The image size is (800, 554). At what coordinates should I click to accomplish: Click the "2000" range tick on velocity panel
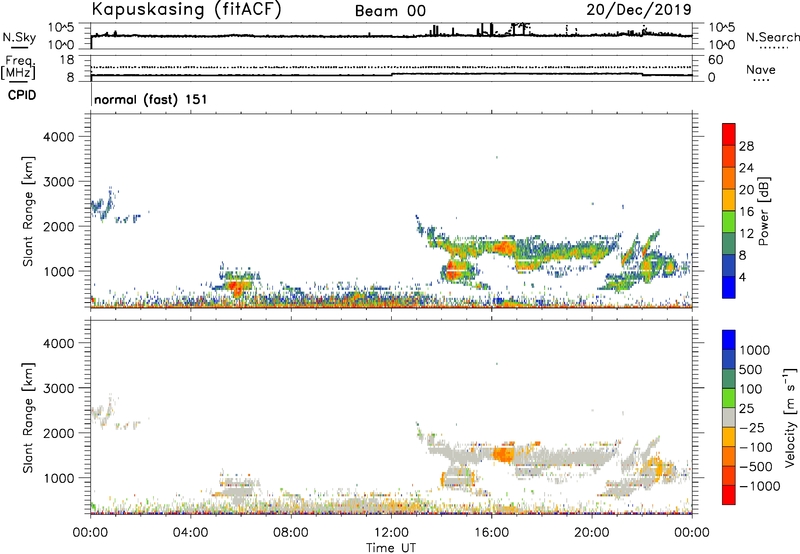coord(59,433)
